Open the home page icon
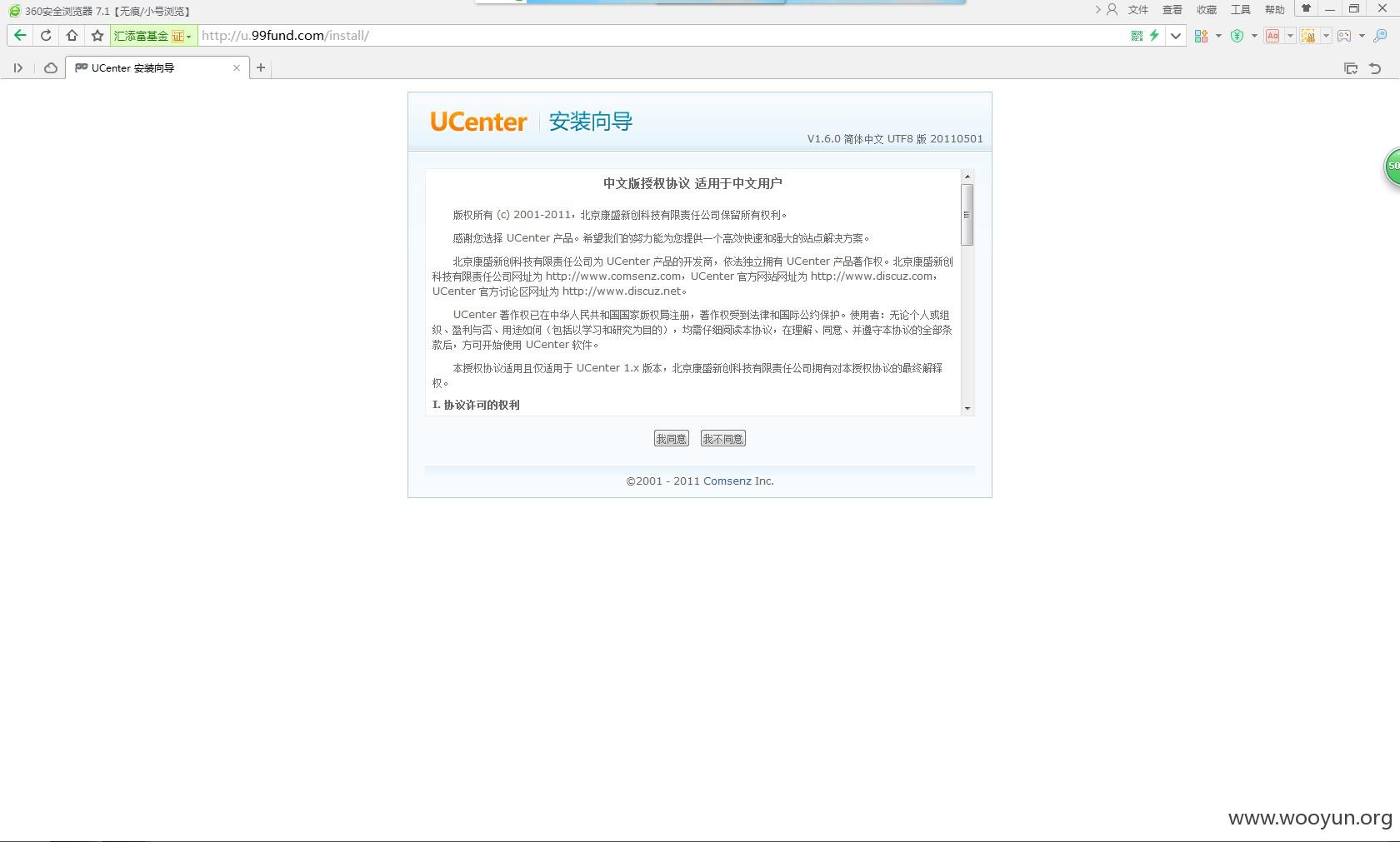This screenshot has height=842, width=1400. [72, 36]
